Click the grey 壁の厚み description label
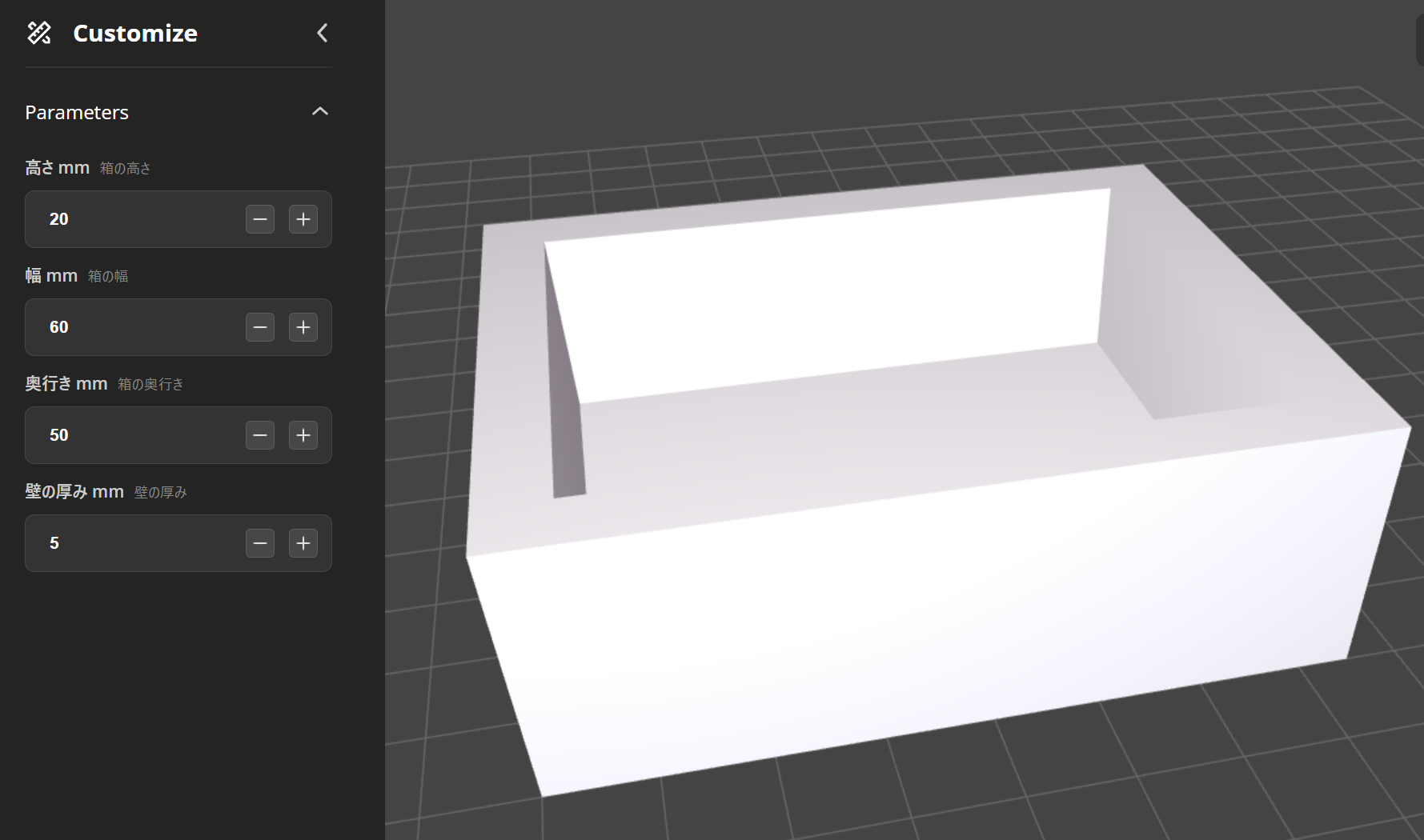The height and width of the screenshot is (840, 1424). point(160,492)
